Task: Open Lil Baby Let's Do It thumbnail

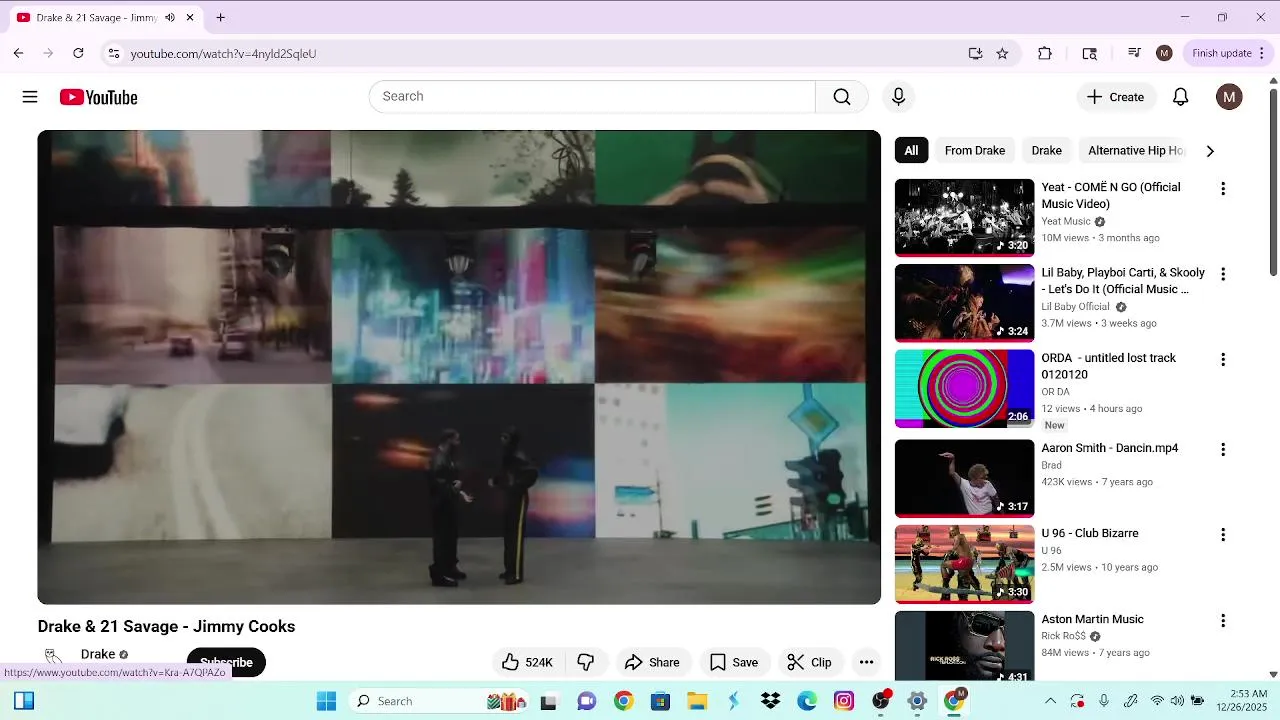Action: (x=964, y=303)
